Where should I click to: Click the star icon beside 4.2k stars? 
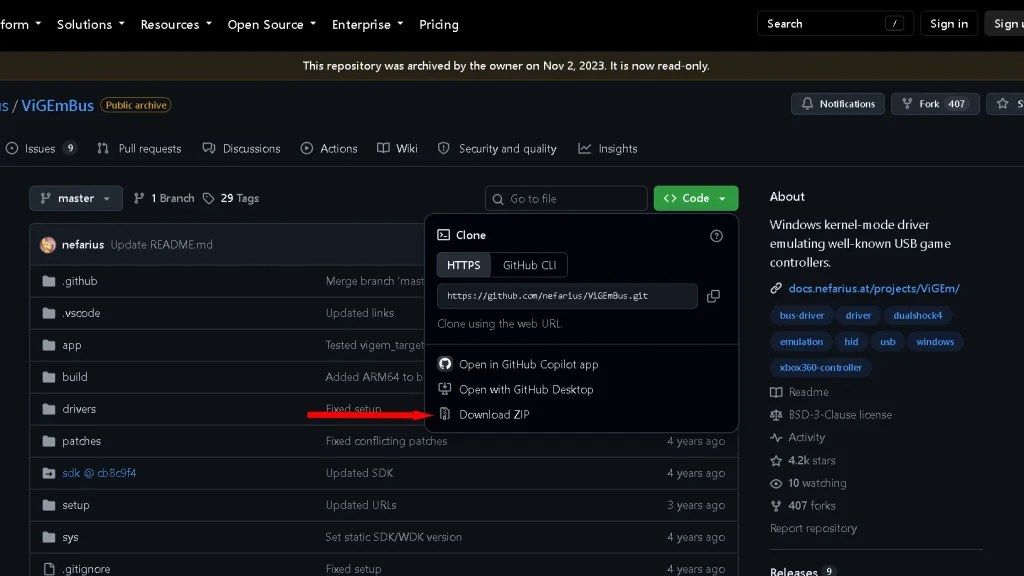[776, 460]
